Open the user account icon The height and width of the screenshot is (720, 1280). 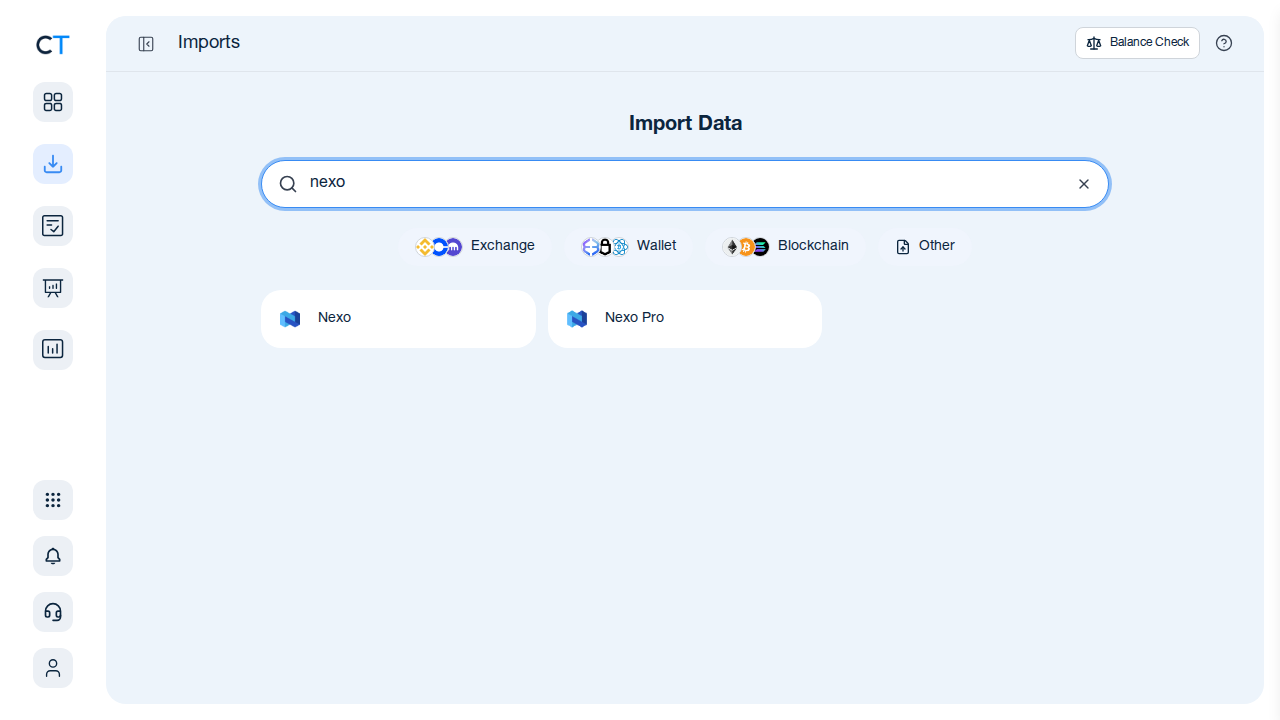(x=53, y=668)
